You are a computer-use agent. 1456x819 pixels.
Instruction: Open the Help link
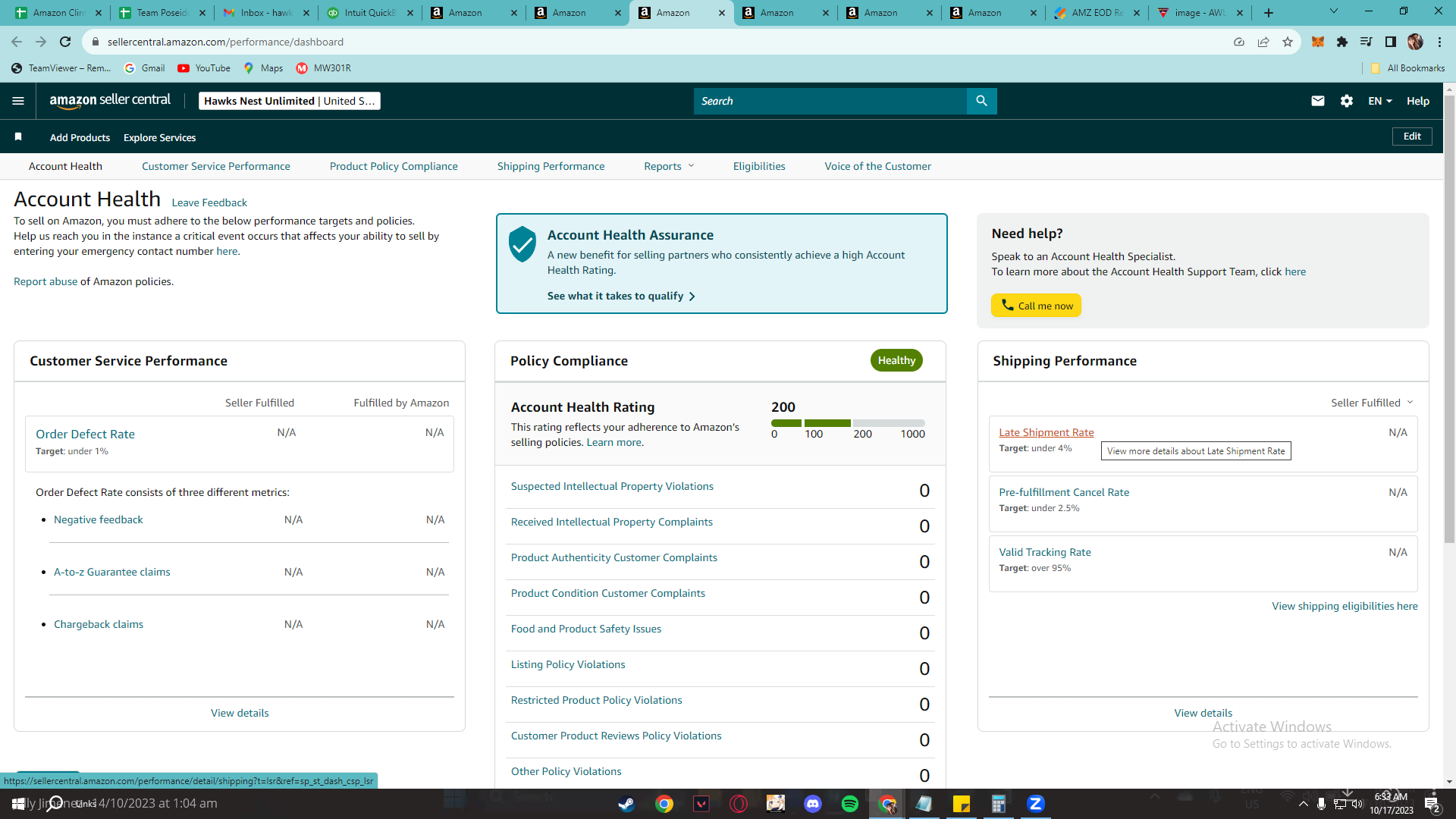click(x=1418, y=101)
